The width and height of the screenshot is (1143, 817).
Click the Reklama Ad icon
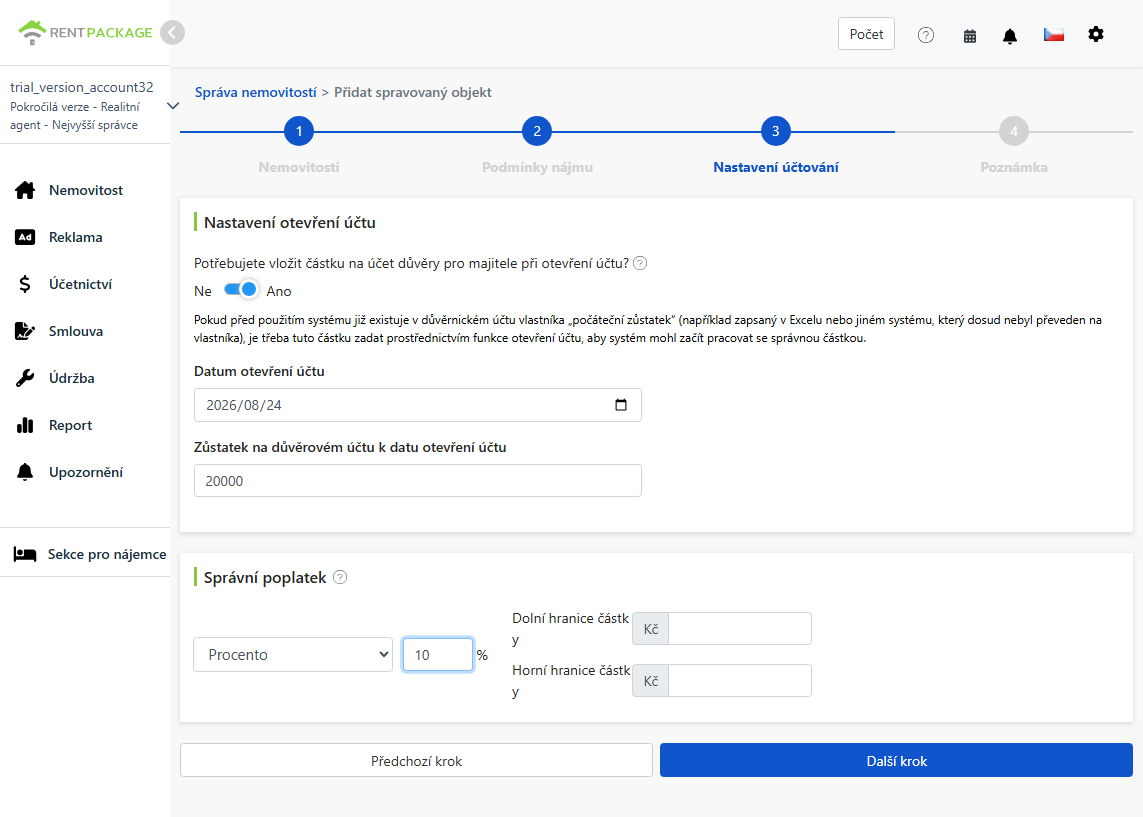[25, 237]
